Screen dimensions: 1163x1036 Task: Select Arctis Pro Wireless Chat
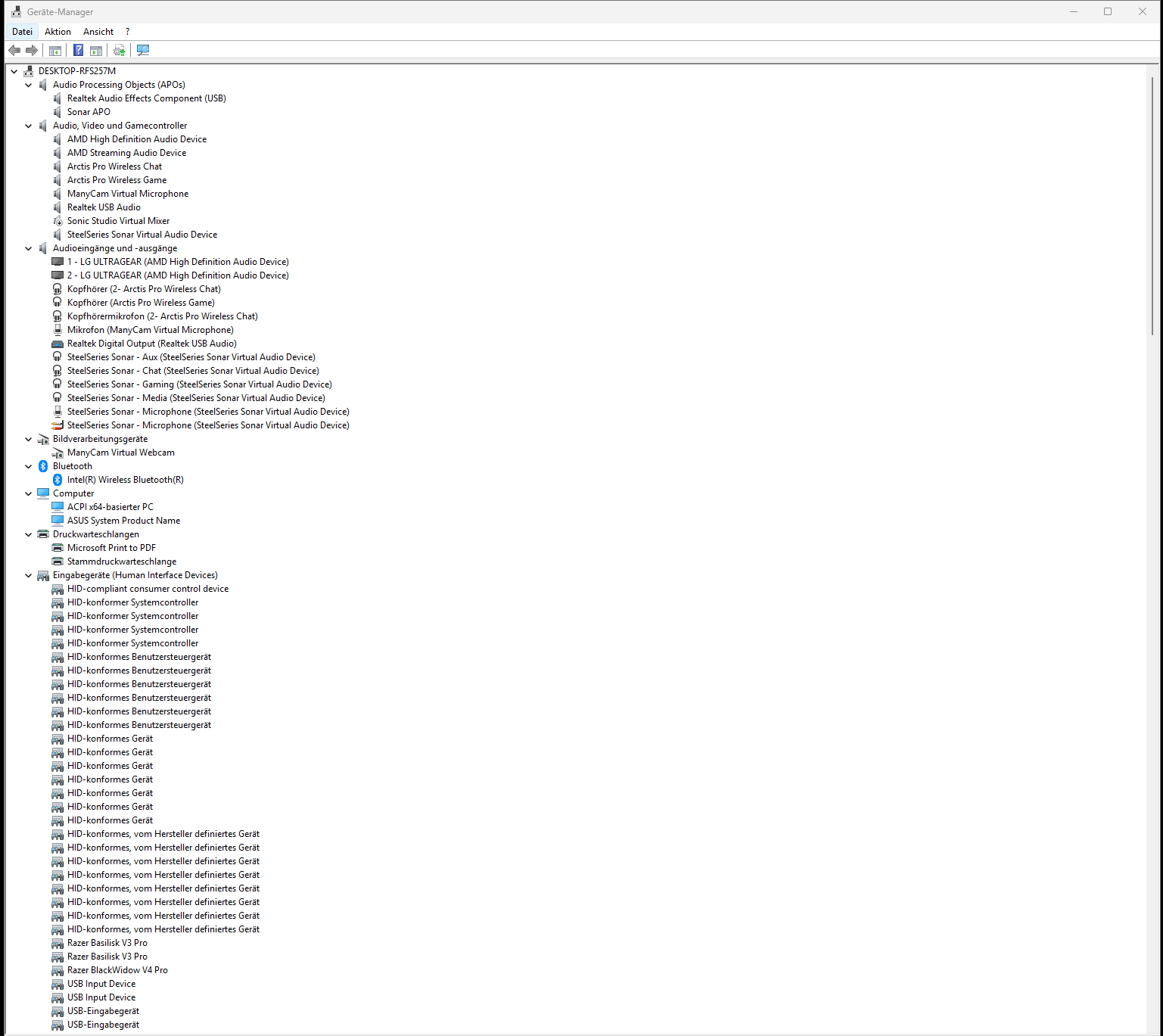pos(114,166)
